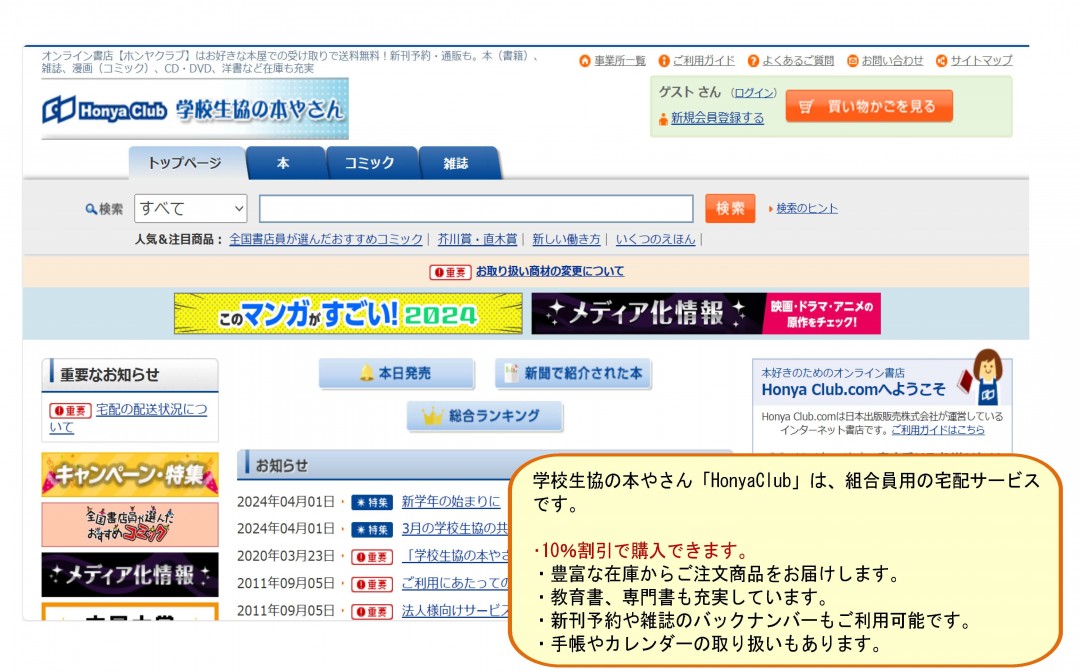This screenshot has width=1080, height=672.
Task: View the shopping cart 買い物かごを見る
Action: click(869, 106)
